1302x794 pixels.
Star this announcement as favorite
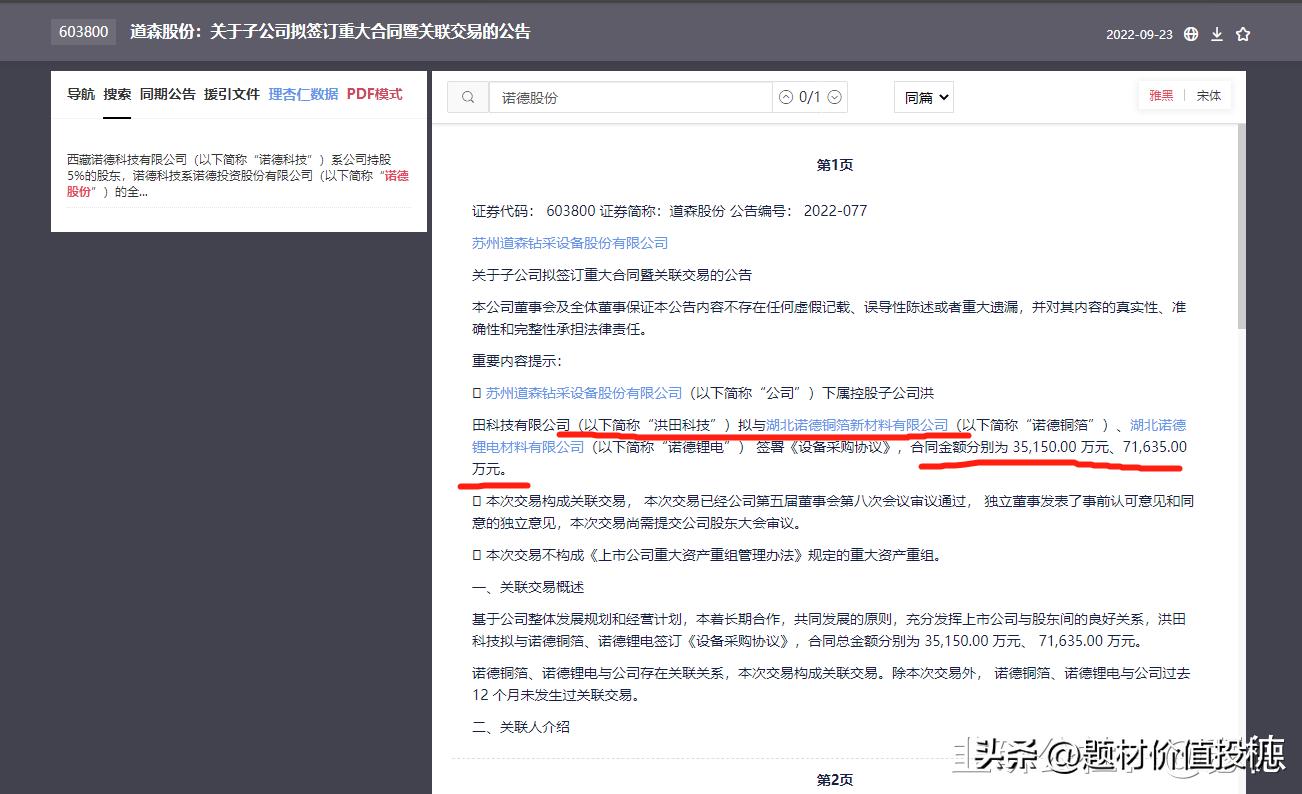[x=1243, y=34]
